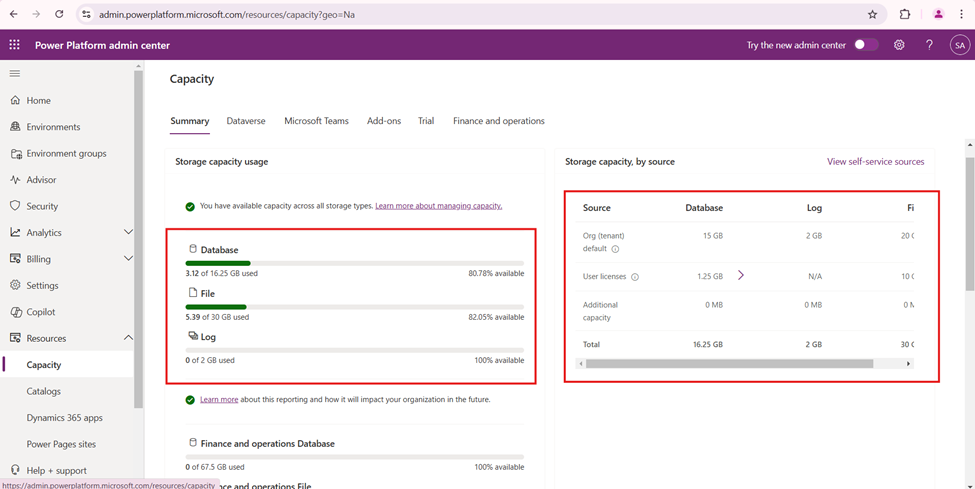The height and width of the screenshot is (489, 975).
Task: Bookmark this page with the star icon
Action: 872,14
